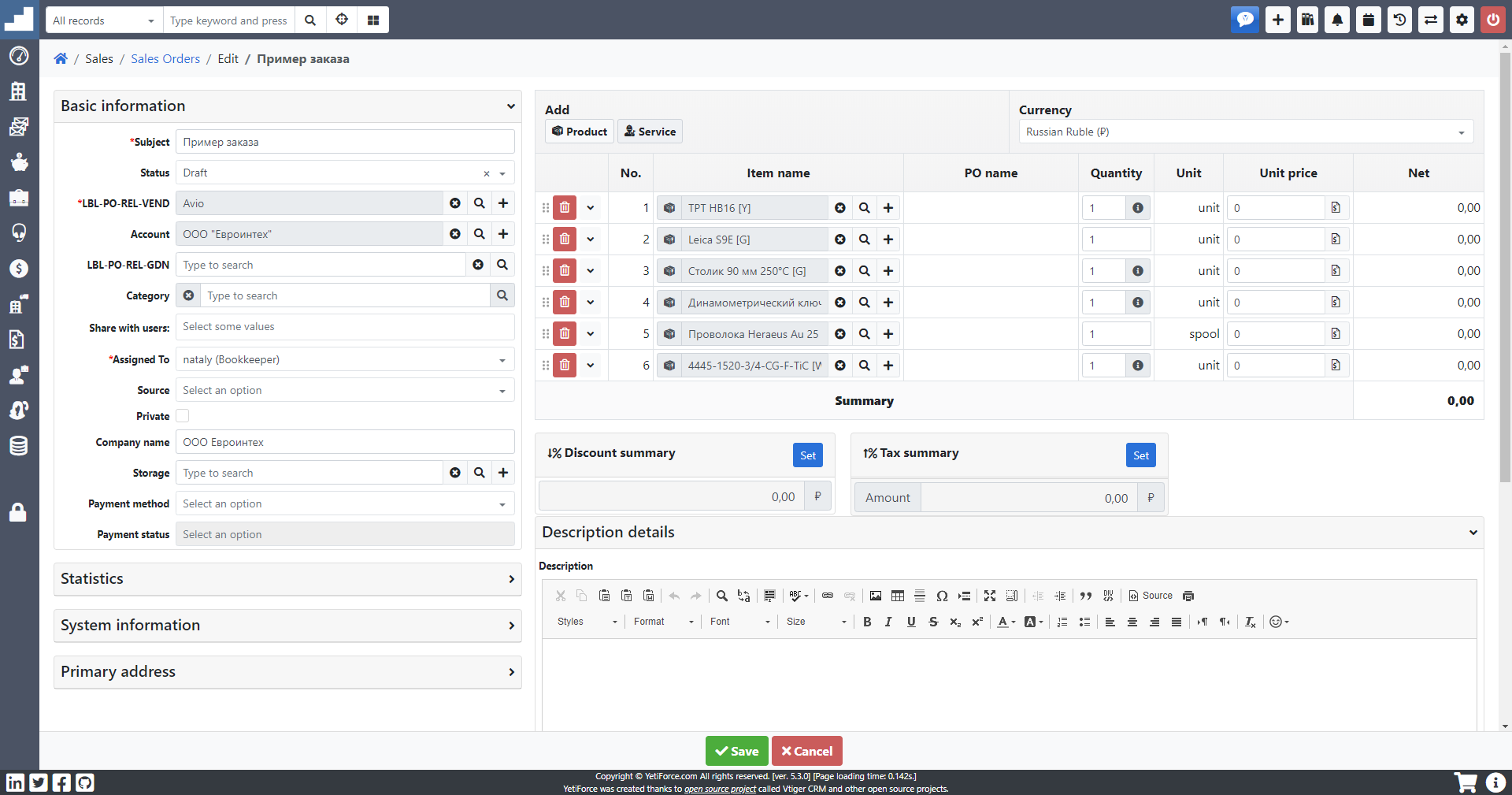Toggle strikethrough formatting

pos(933,622)
